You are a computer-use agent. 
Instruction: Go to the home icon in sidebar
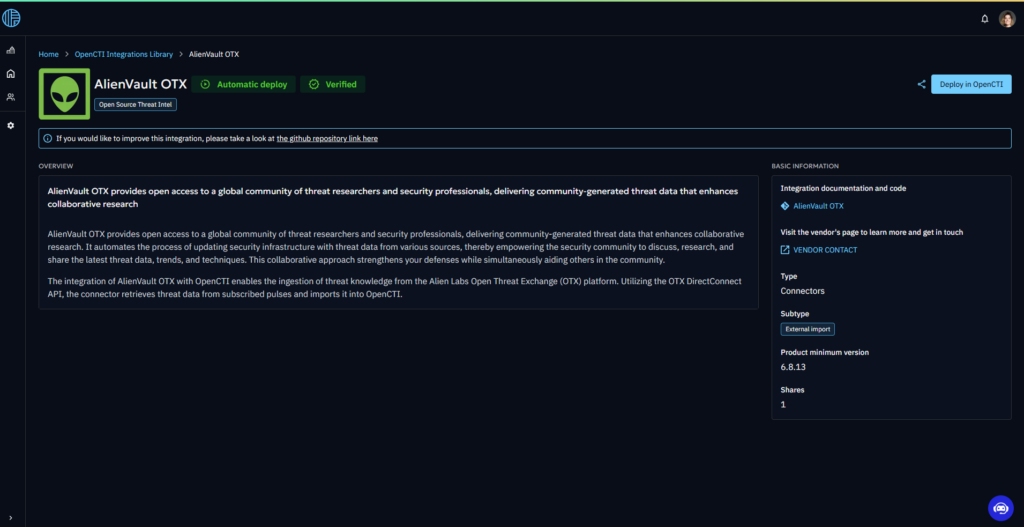11,73
